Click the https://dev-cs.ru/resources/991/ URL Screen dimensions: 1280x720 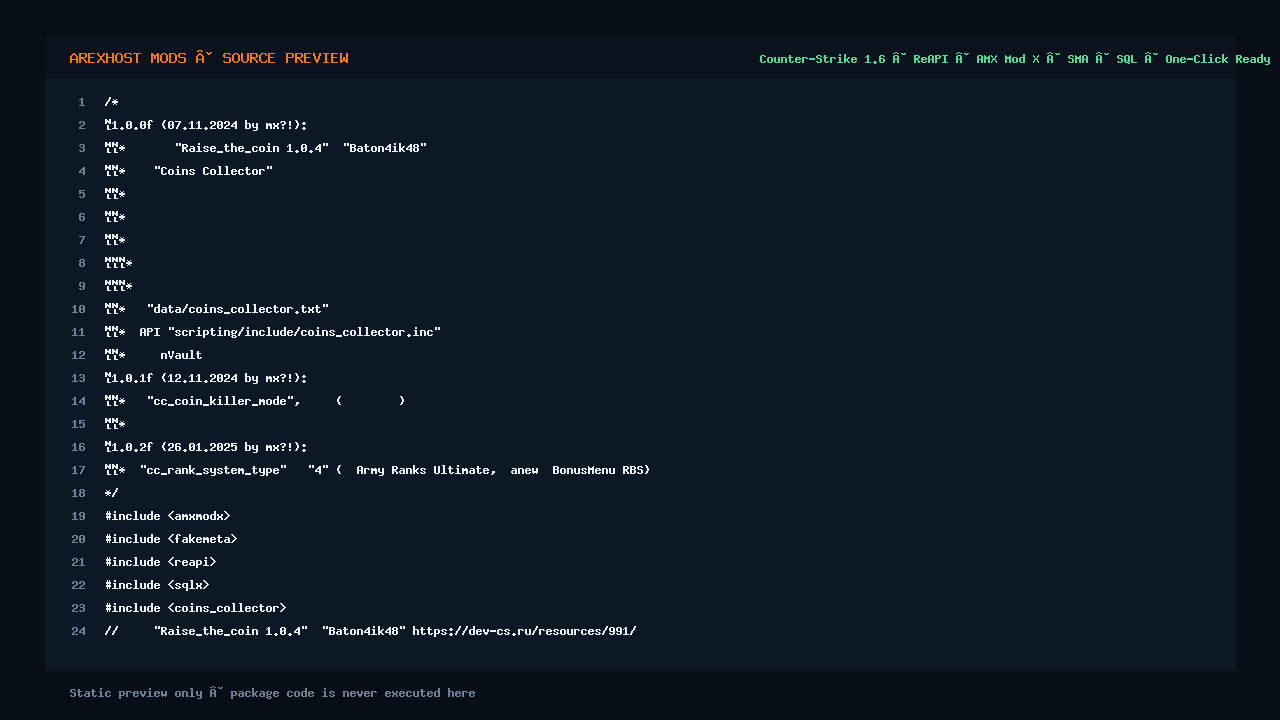click(525, 631)
